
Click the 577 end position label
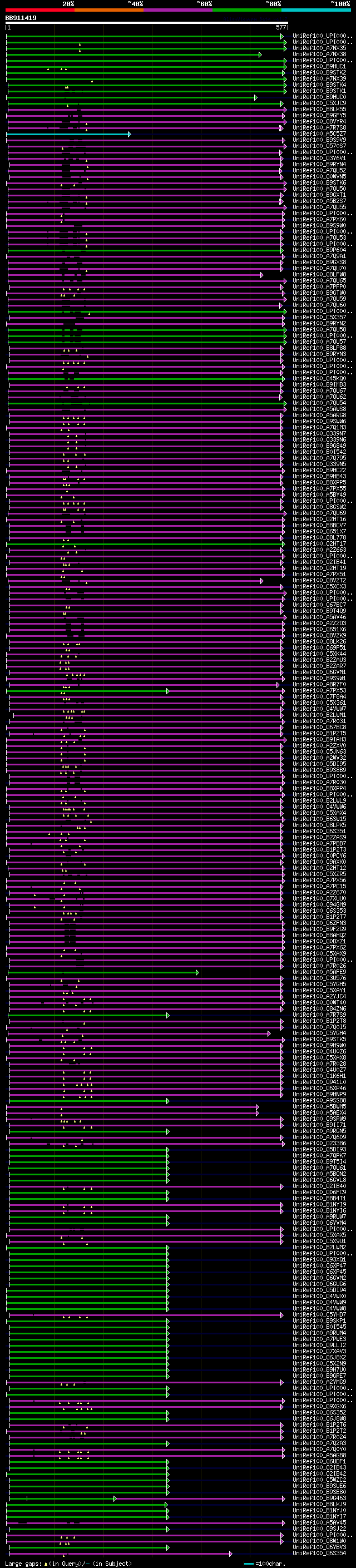[x=280, y=27]
